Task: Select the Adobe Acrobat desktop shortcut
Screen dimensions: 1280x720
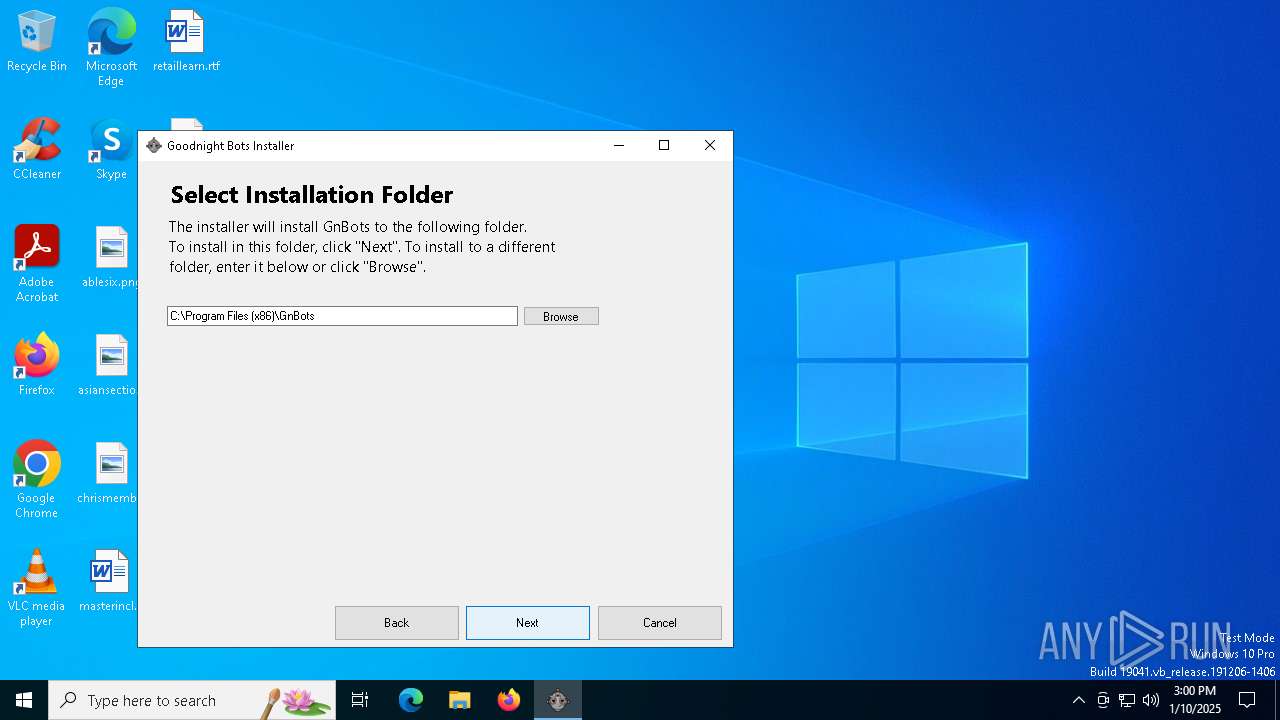Action: [37, 263]
